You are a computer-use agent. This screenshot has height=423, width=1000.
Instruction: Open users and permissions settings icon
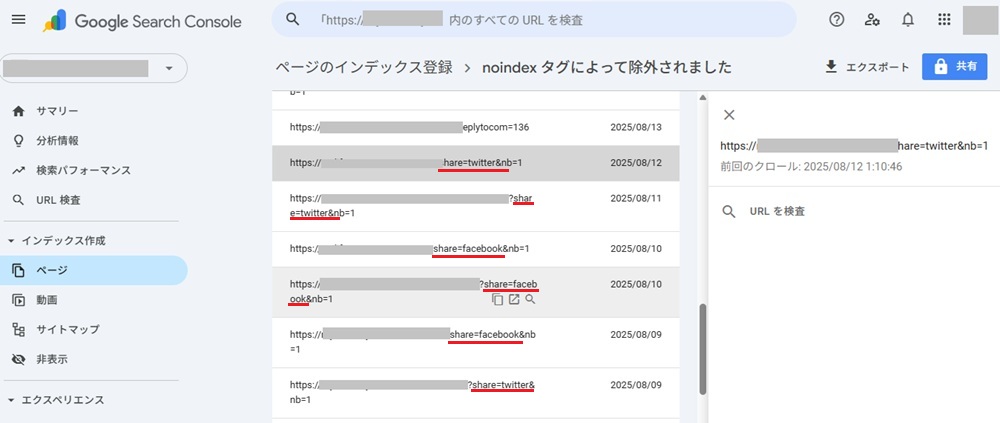tap(872, 20)
